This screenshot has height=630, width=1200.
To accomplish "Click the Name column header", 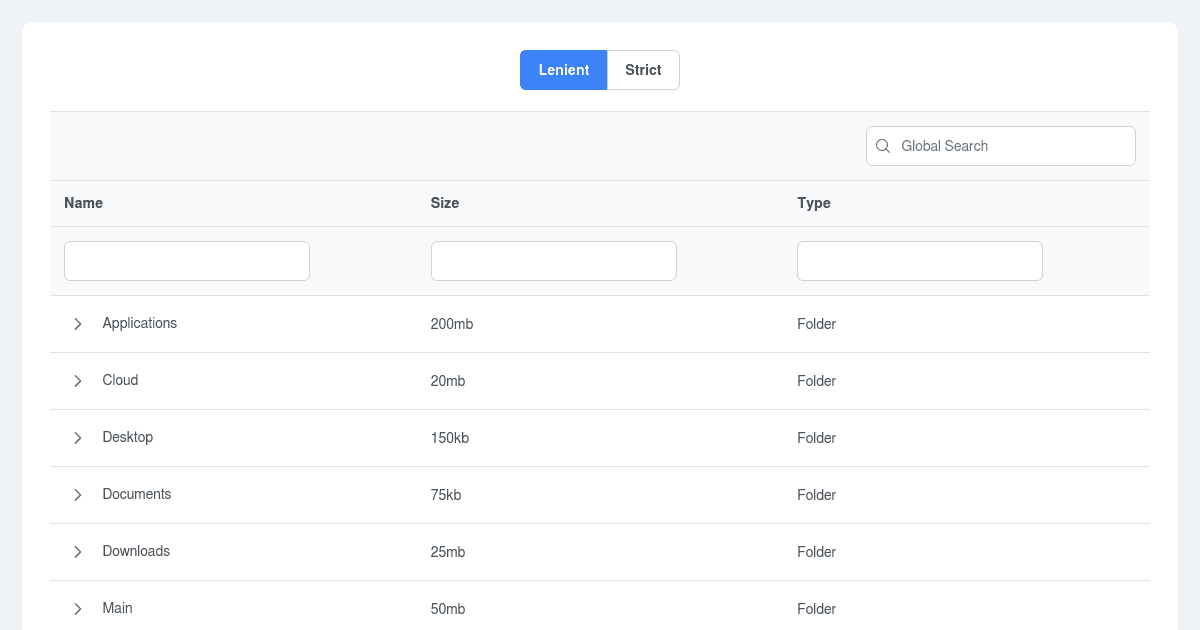I will 84,203.
